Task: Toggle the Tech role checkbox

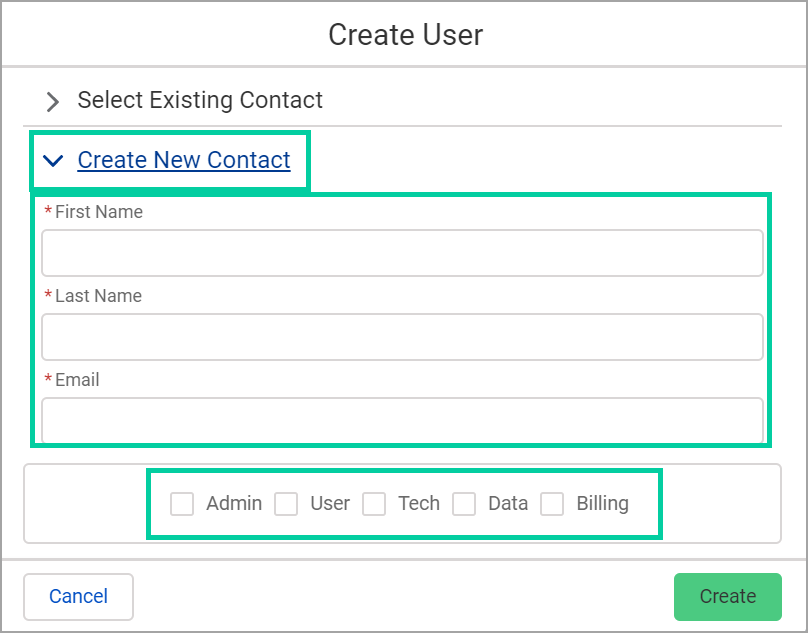Action: pos(374,504)
